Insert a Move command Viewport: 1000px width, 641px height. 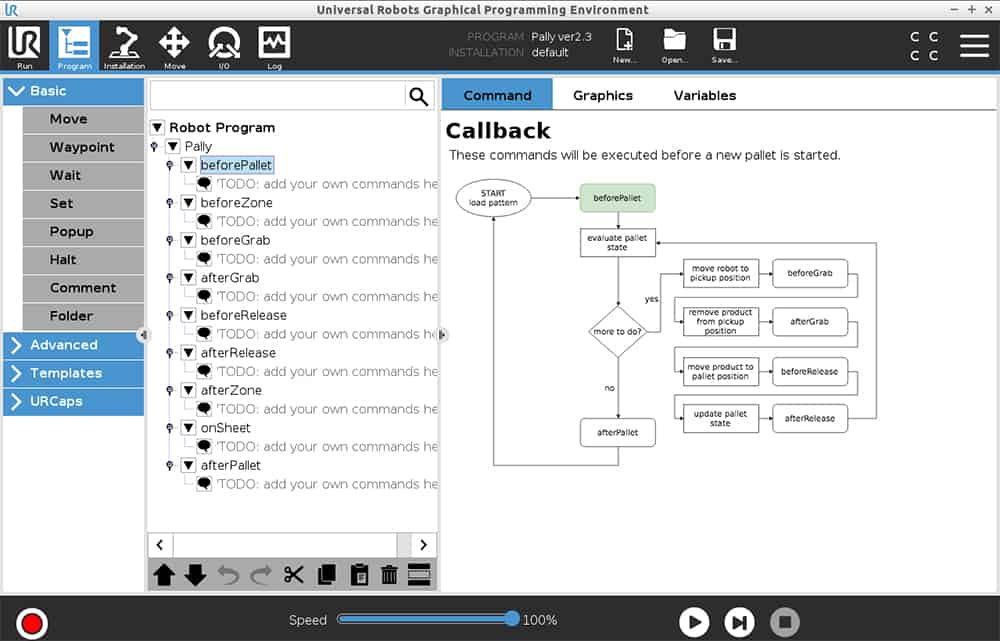pyautogui.click(x=84, y=119)
